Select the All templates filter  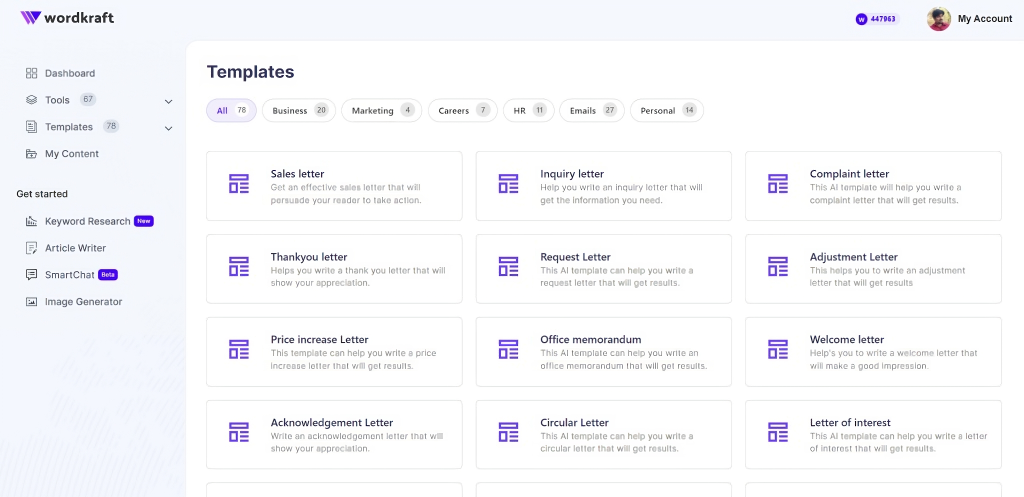[231, 110]
